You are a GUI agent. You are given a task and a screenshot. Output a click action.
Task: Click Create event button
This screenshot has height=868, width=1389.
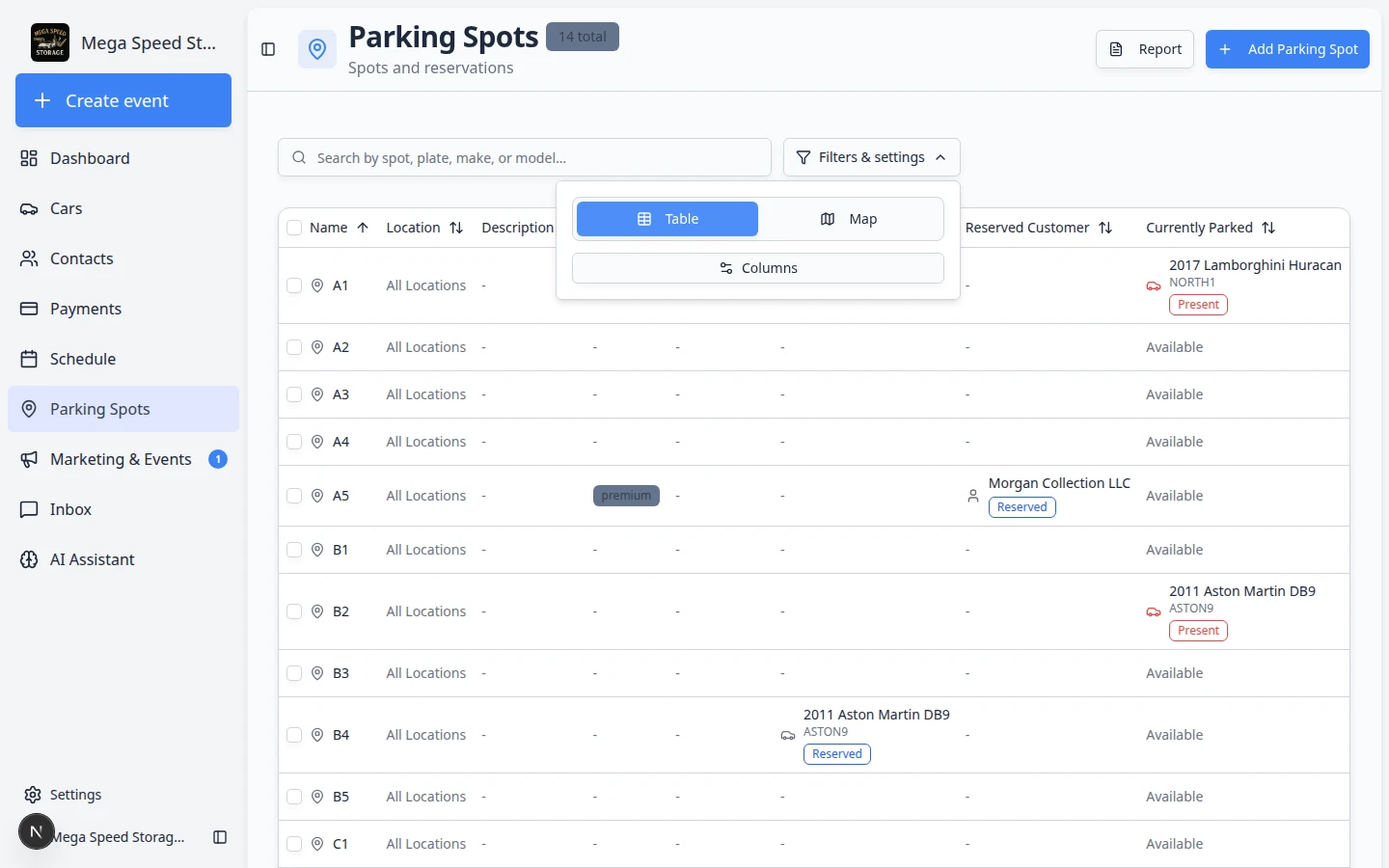click(123, 100)
